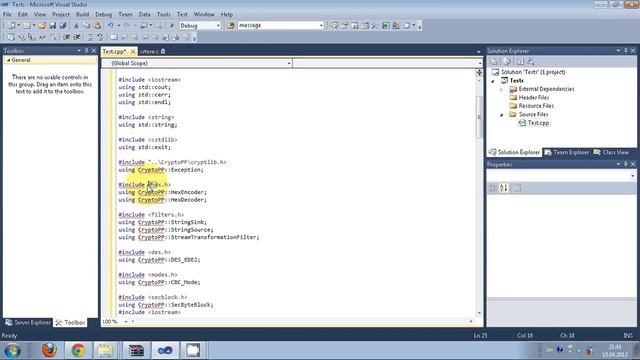Open the find combo box dropdown arrow

click(321, 25)
